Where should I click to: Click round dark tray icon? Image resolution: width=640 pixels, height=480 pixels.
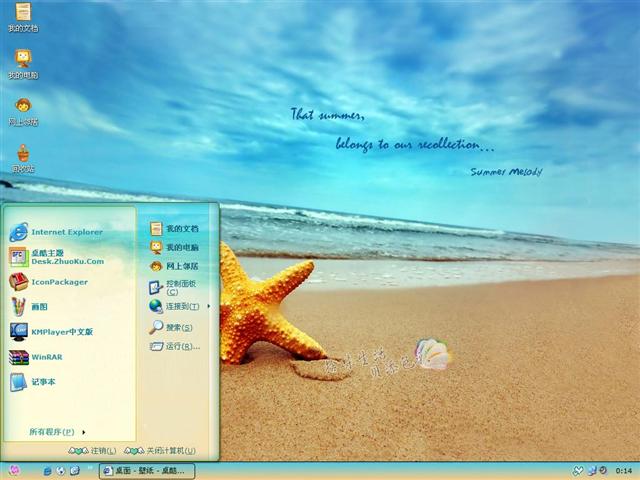(603, 471)
